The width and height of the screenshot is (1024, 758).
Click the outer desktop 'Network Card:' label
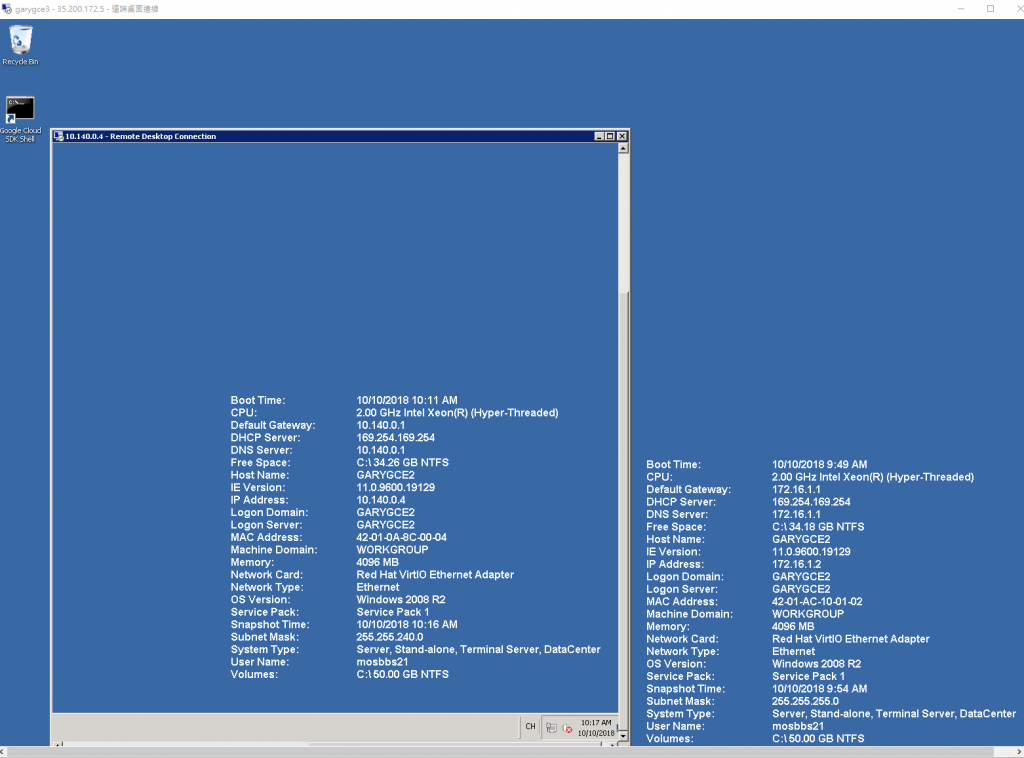pos(682,639)
